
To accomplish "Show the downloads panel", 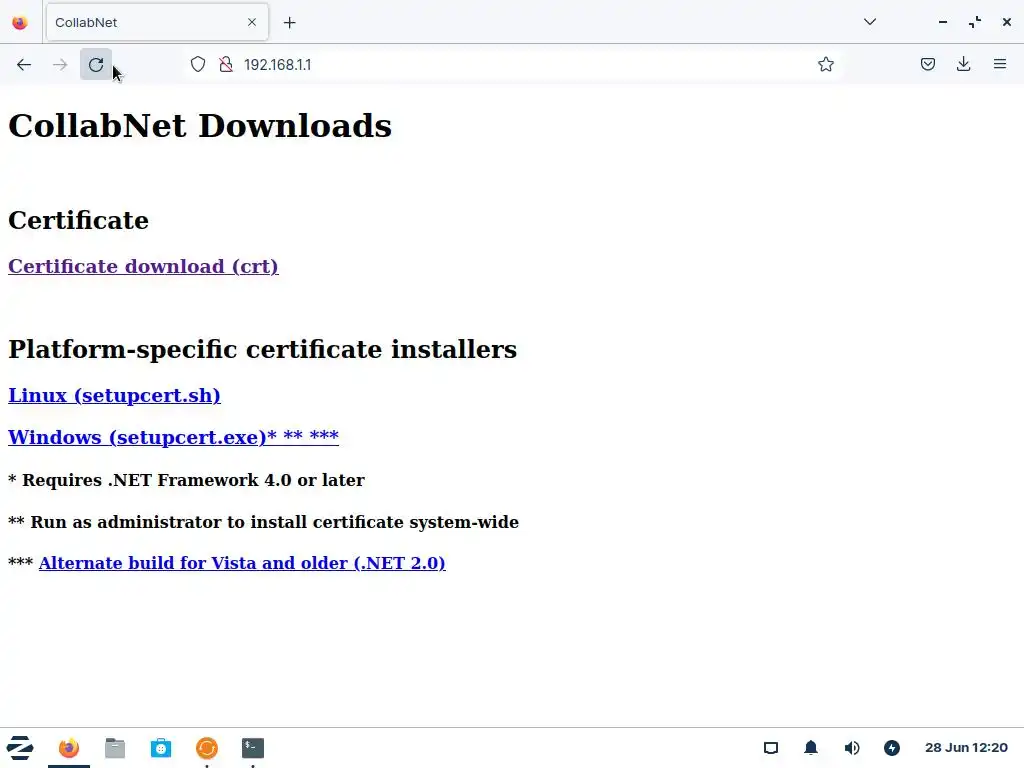I will 963,64.
